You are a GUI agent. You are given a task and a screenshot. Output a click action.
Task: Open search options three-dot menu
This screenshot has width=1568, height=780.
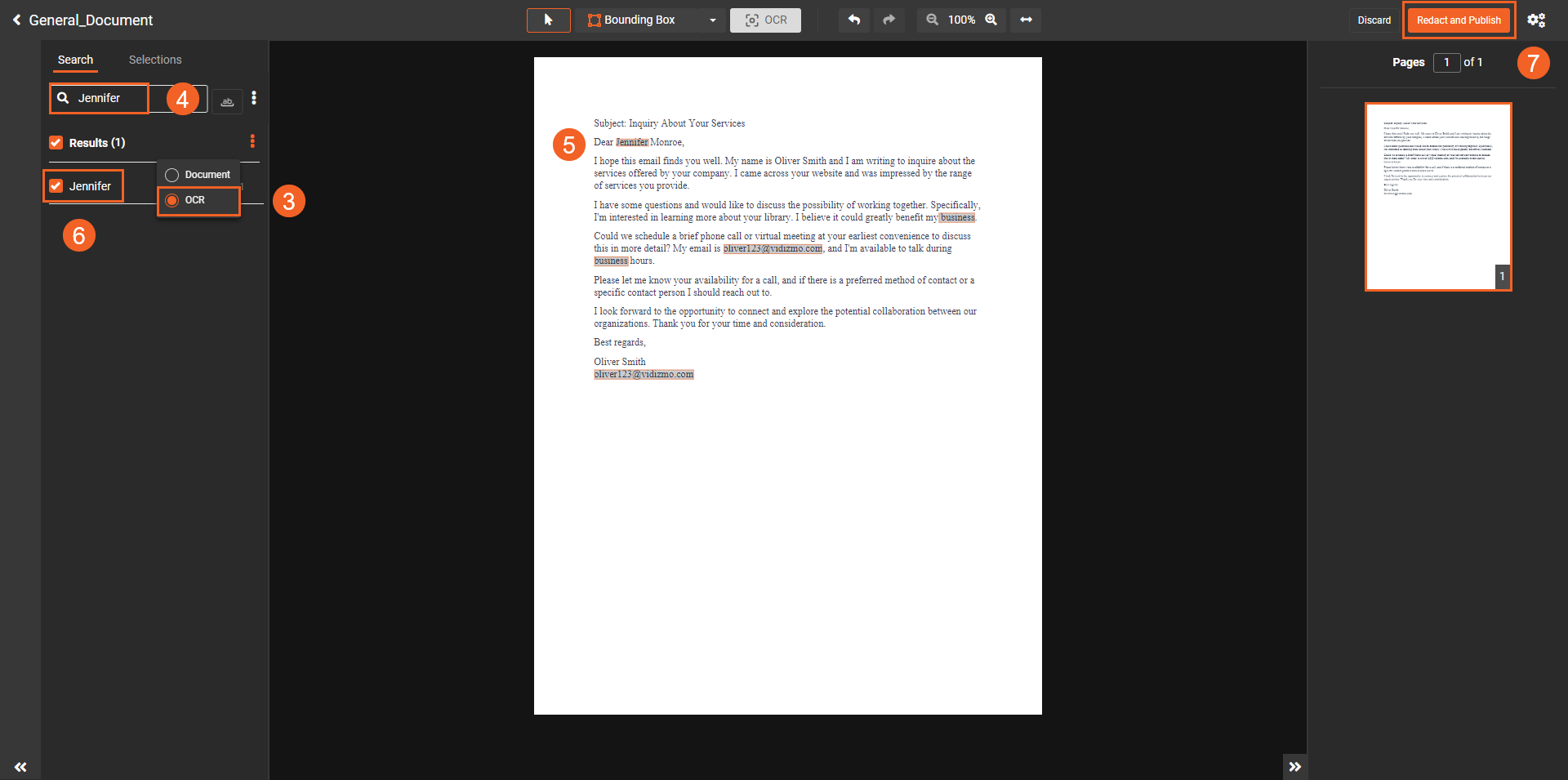click(x=254, y=98)
